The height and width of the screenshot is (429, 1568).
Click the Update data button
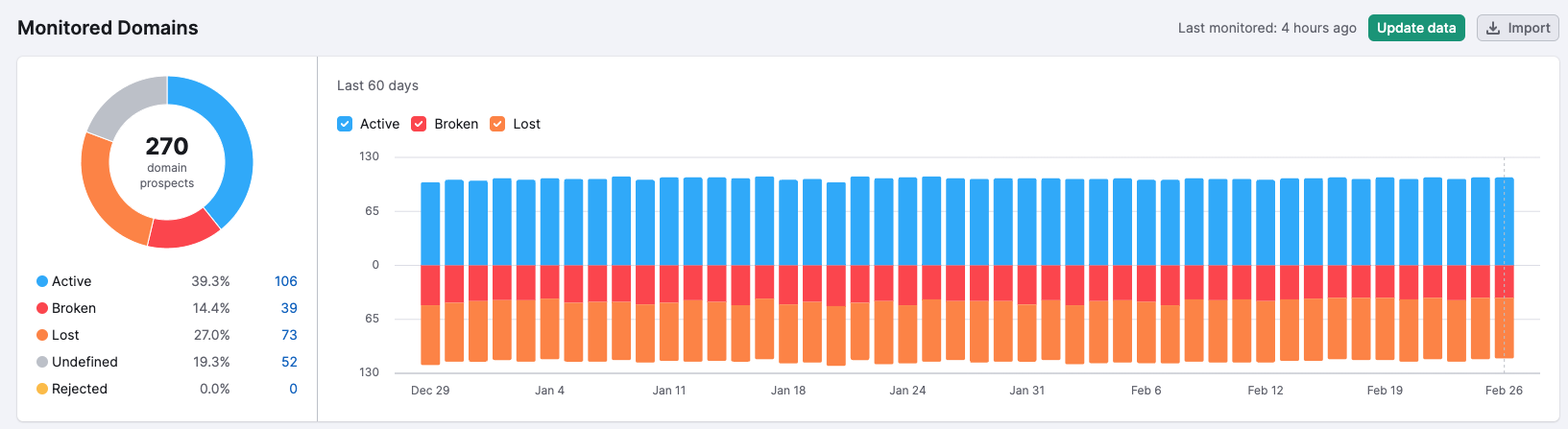(x=1415, y=28)
